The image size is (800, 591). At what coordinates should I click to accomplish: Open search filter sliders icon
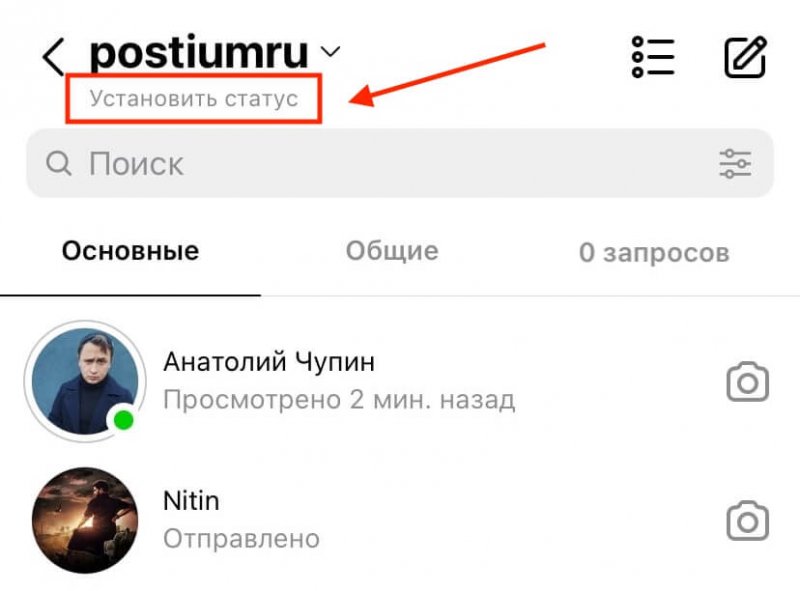[735, 164]
